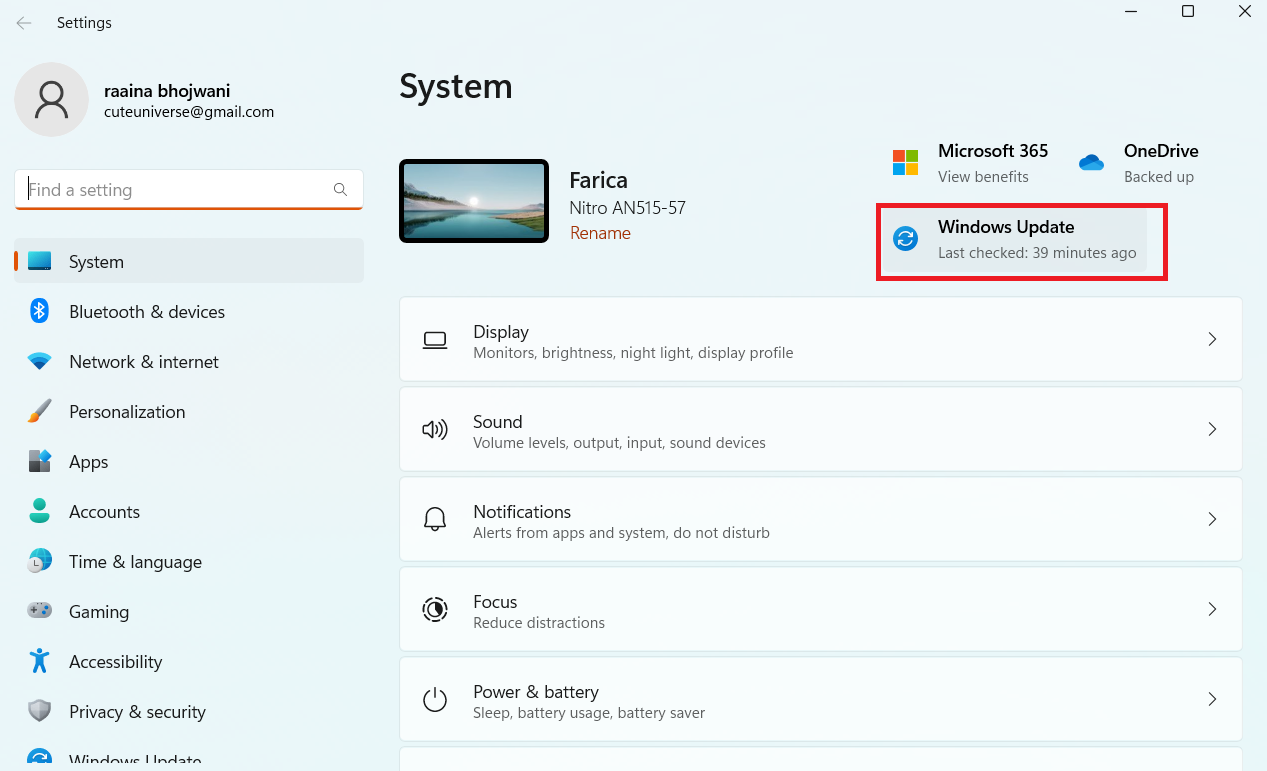1267x771 pixels.
Task: Click the Rename link under Farica
Action: (600, 233)
